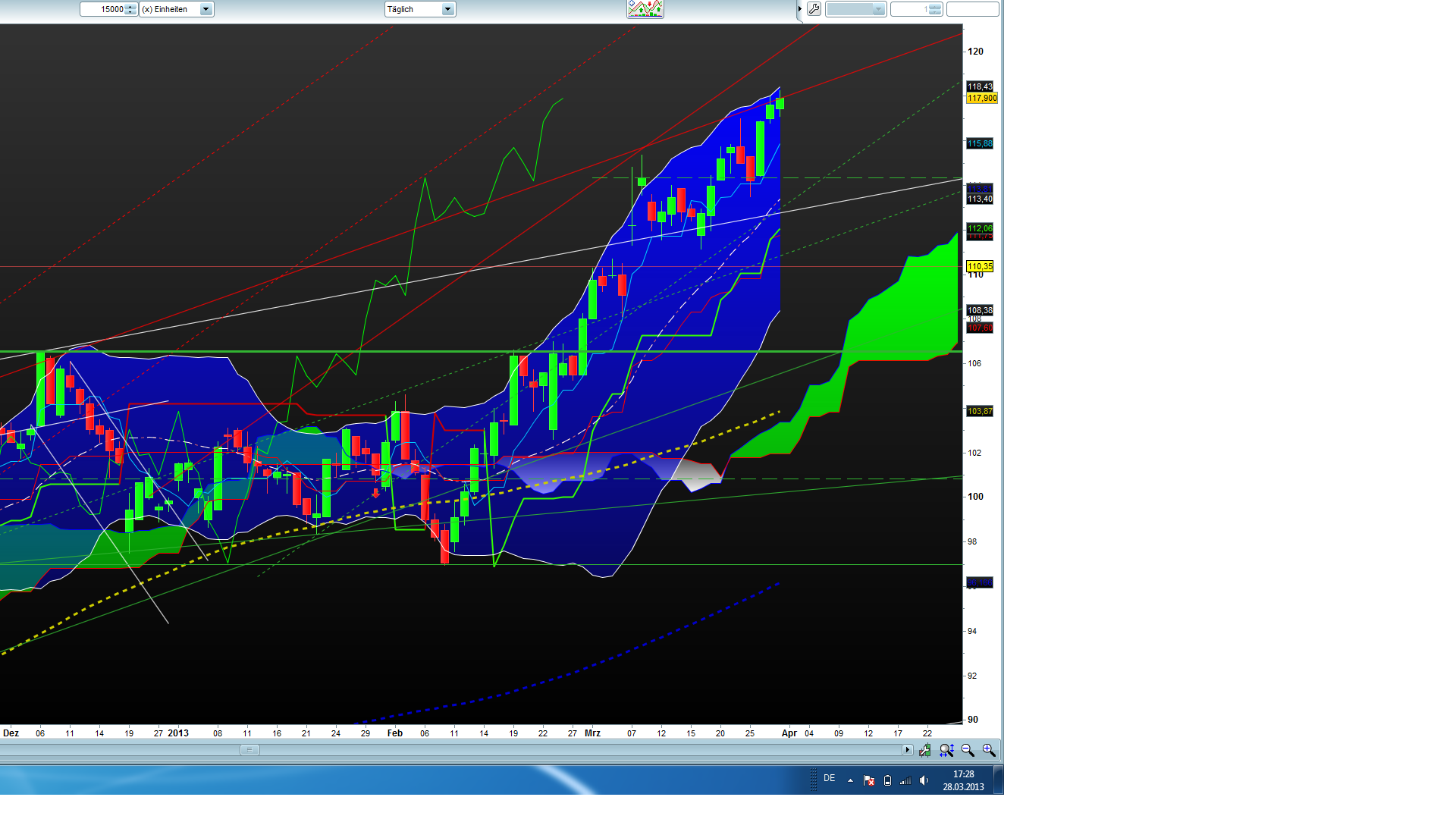Click the battery status tray icon
Image resolution: width=1456 pixels, height=819 pixels.
click(x=887, y=780)
